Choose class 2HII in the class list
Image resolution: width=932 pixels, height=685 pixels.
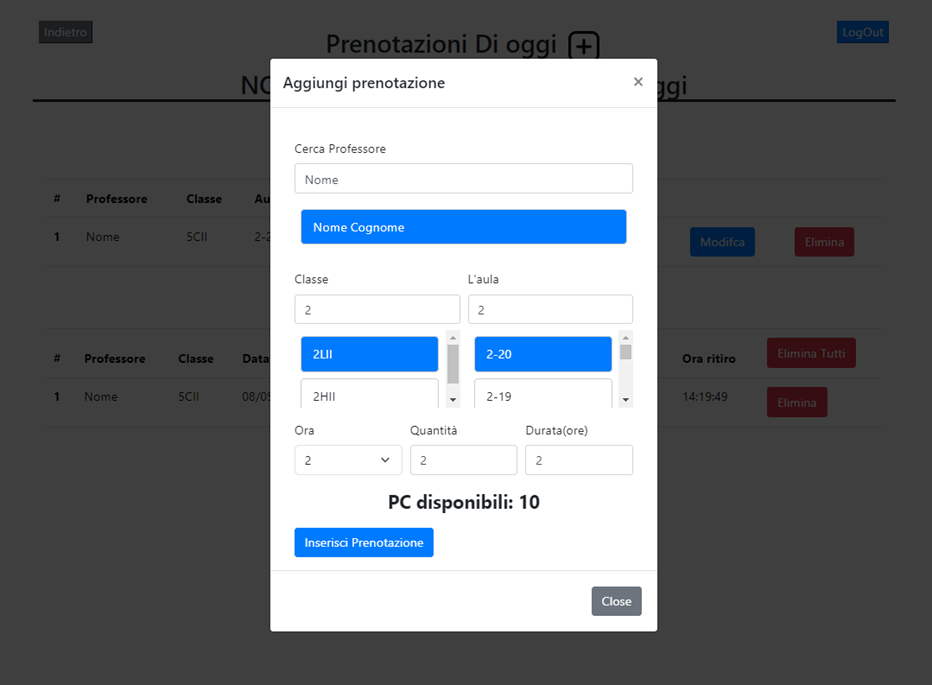point(369,395)
